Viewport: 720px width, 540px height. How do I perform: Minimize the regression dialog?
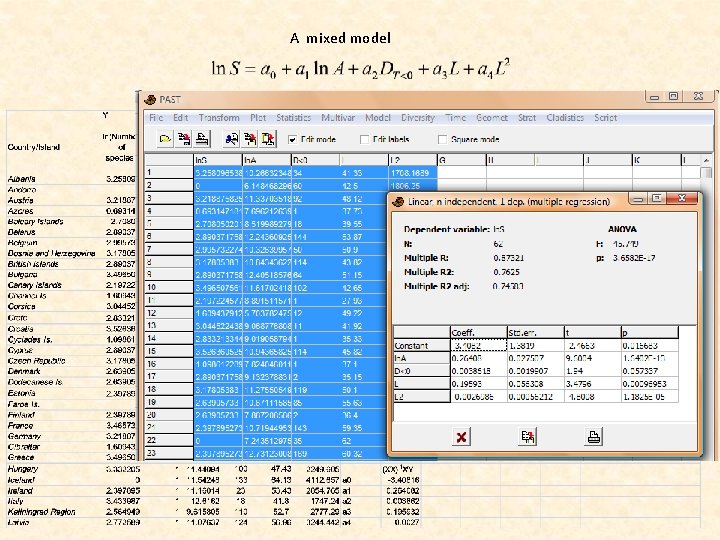[636, 198]
